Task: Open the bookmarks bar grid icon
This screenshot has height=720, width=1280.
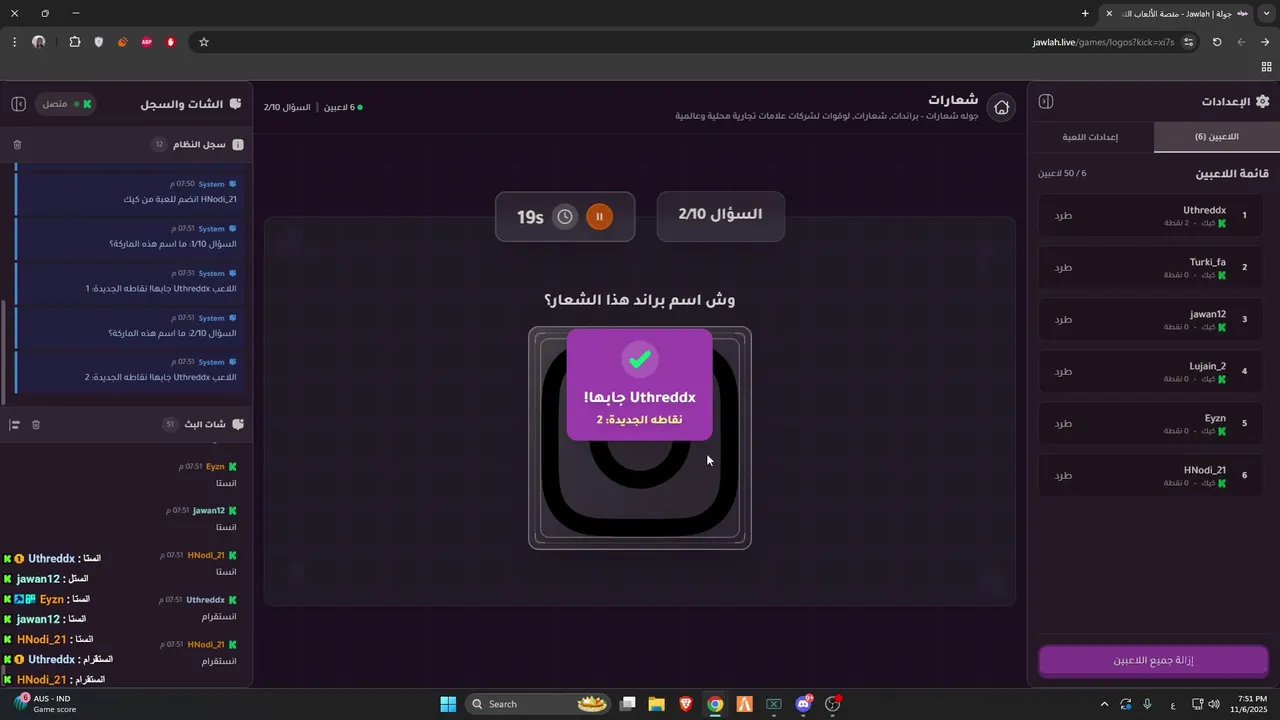Action: 1266,67
